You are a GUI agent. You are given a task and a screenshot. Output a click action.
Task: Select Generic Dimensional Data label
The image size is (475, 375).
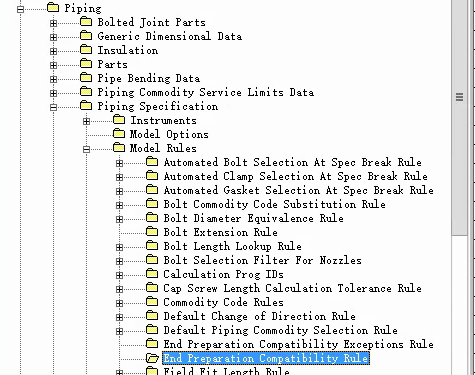pos(170,36)
